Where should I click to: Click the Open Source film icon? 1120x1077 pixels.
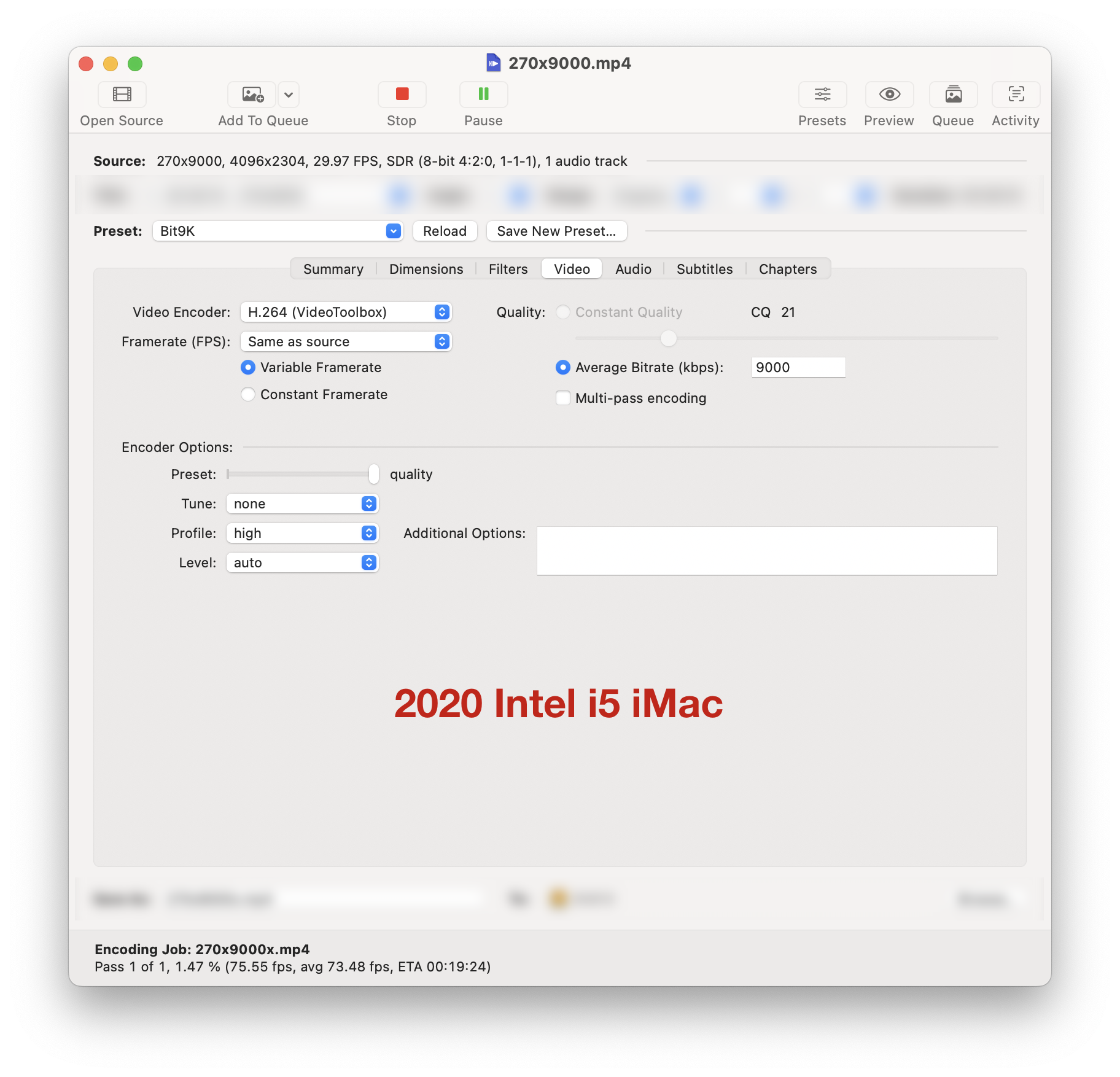point(122,95)
